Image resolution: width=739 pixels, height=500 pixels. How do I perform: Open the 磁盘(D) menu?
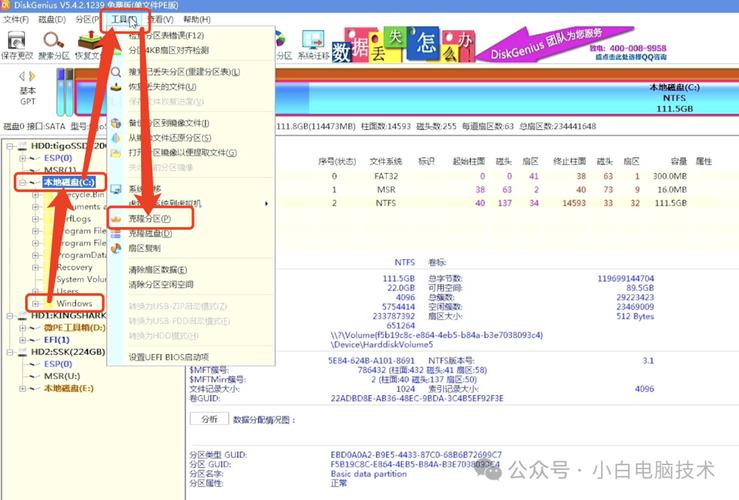(x=52, y=19)
